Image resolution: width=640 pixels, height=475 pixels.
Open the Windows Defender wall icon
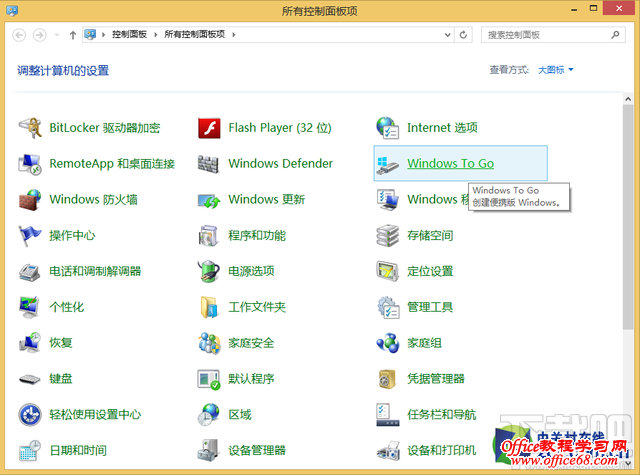click(x=208, y=164)
